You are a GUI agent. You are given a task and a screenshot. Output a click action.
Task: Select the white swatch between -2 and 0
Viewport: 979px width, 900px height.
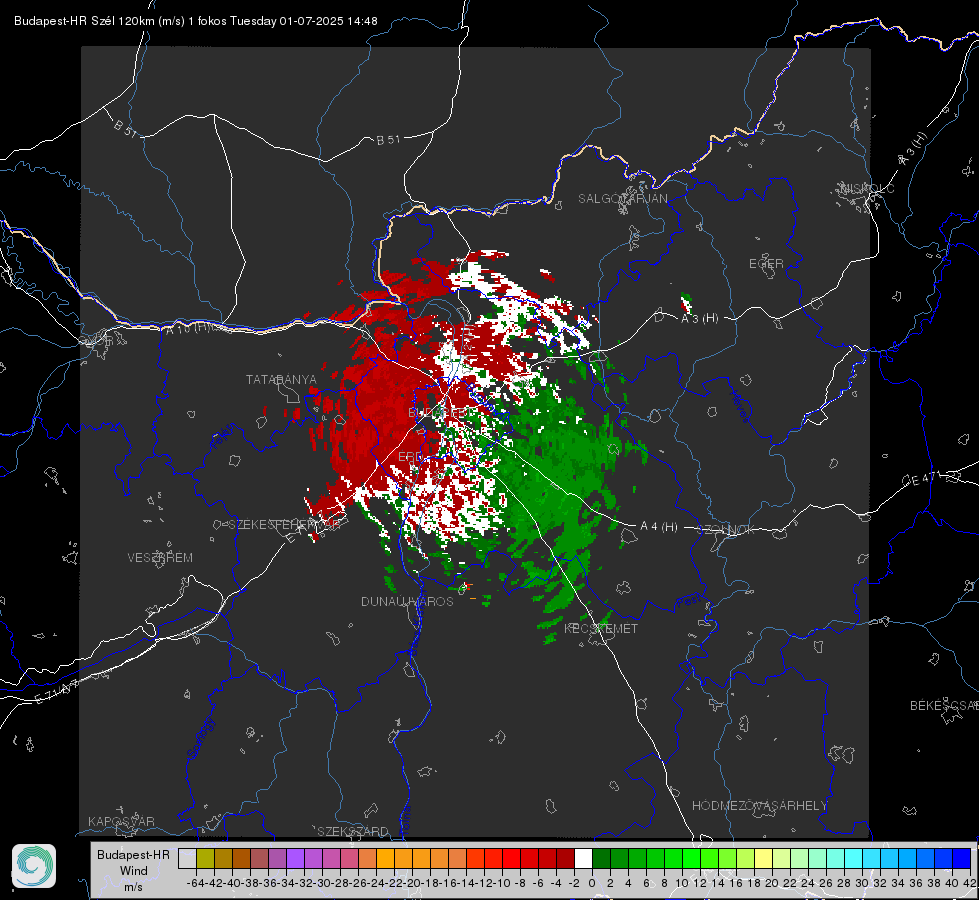click(x=583, y=859)
